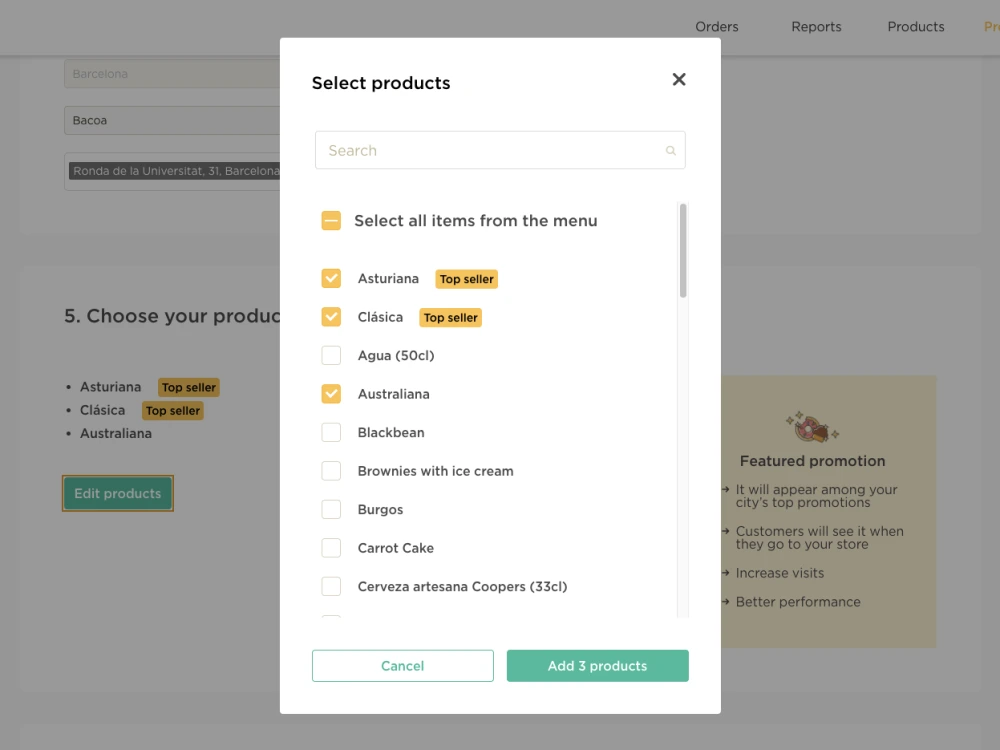1000x750 pixels.
Task: Uncheck the Asturiana checkbox
Action: coord(331,278)
